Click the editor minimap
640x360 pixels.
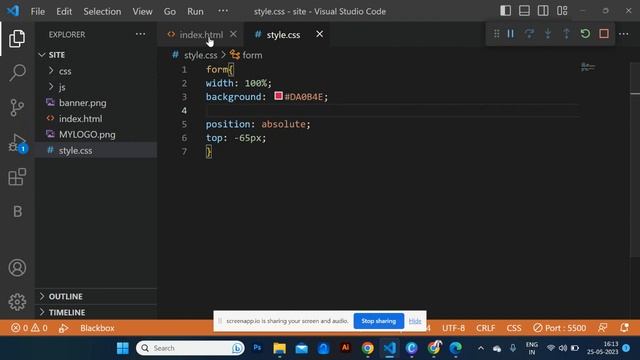point(588,67)
